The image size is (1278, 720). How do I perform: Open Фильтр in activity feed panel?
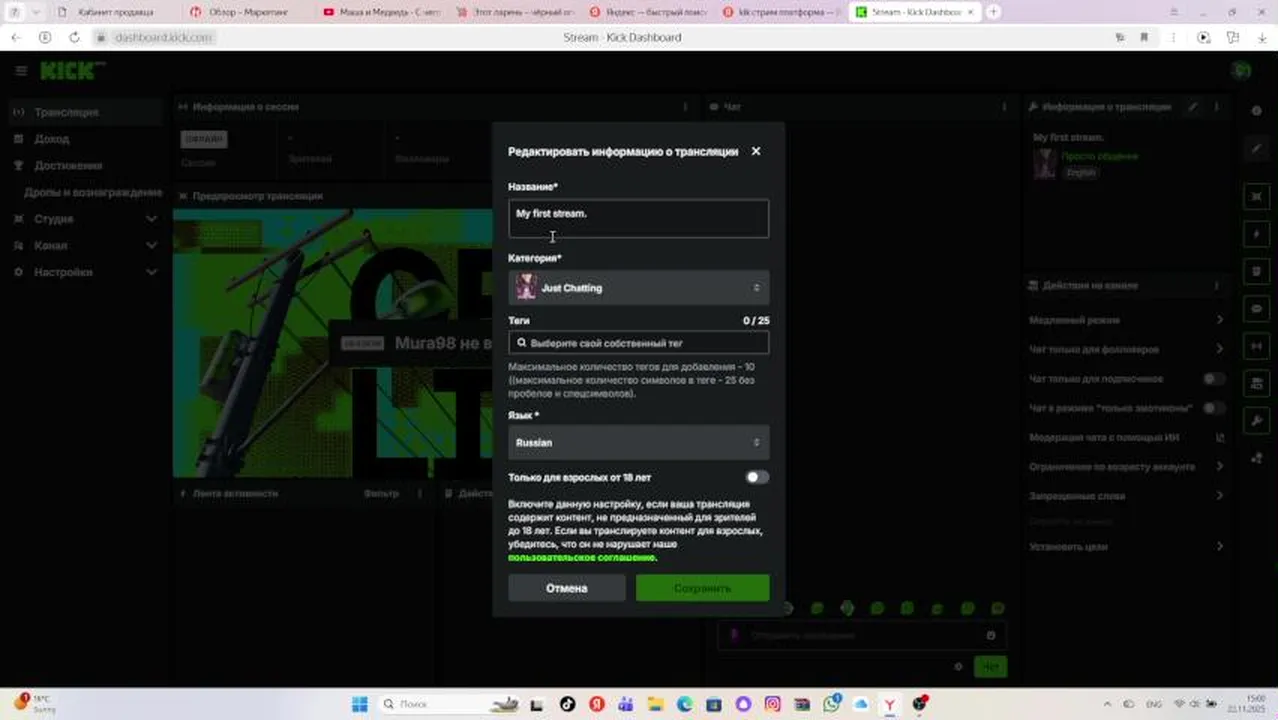pos(381,493)
